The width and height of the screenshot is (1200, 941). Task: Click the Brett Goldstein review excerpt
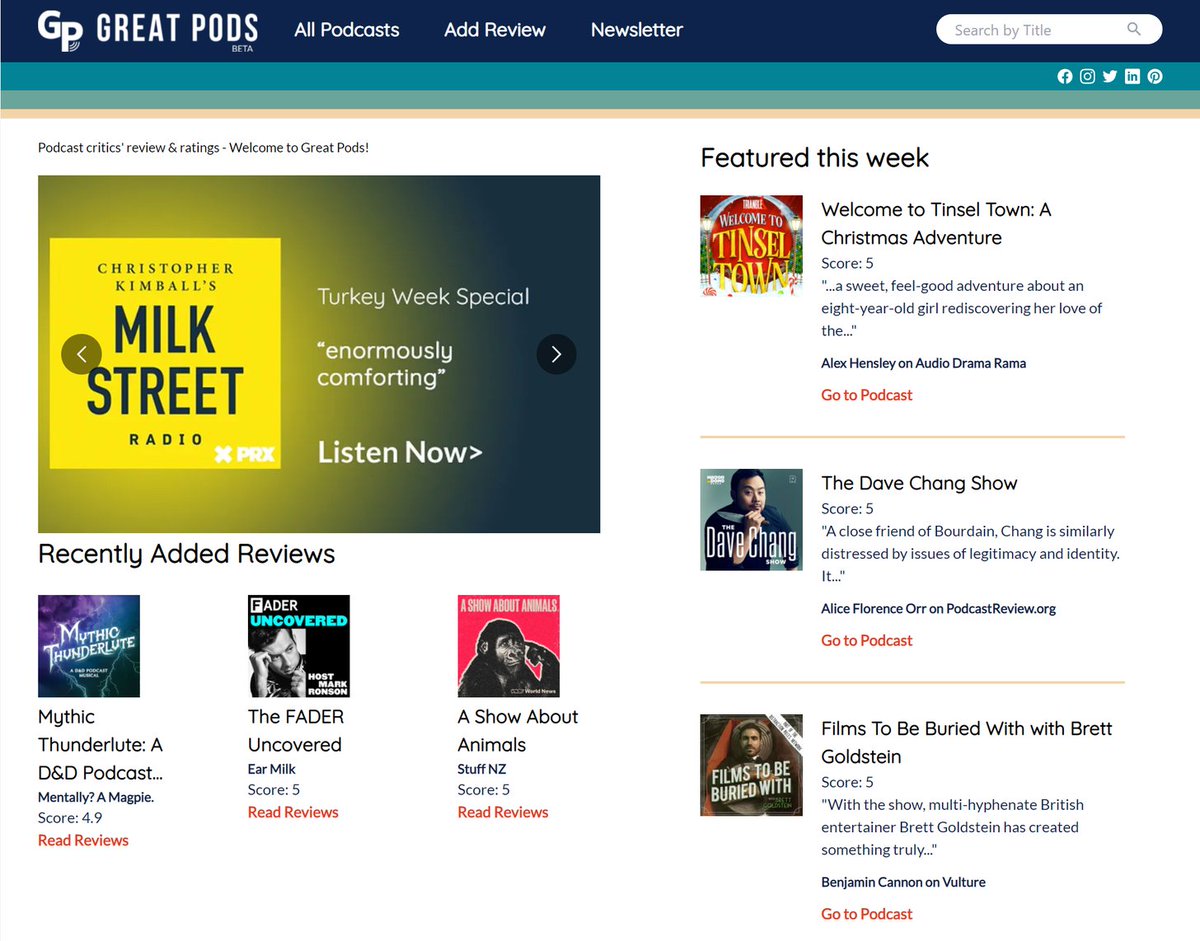953,827
